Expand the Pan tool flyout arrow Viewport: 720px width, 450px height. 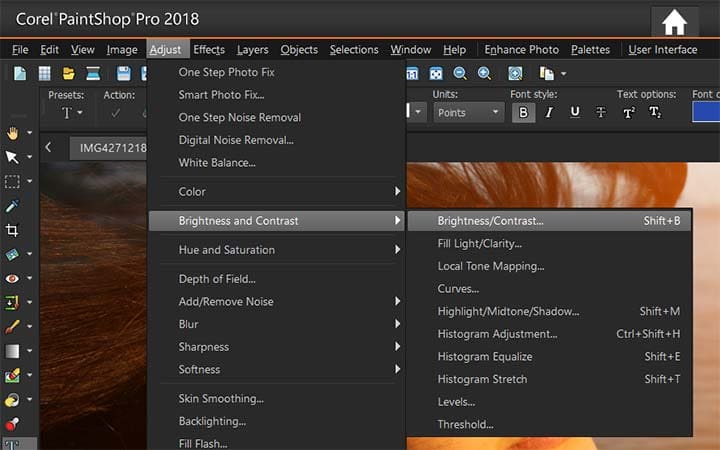(29, 133)
